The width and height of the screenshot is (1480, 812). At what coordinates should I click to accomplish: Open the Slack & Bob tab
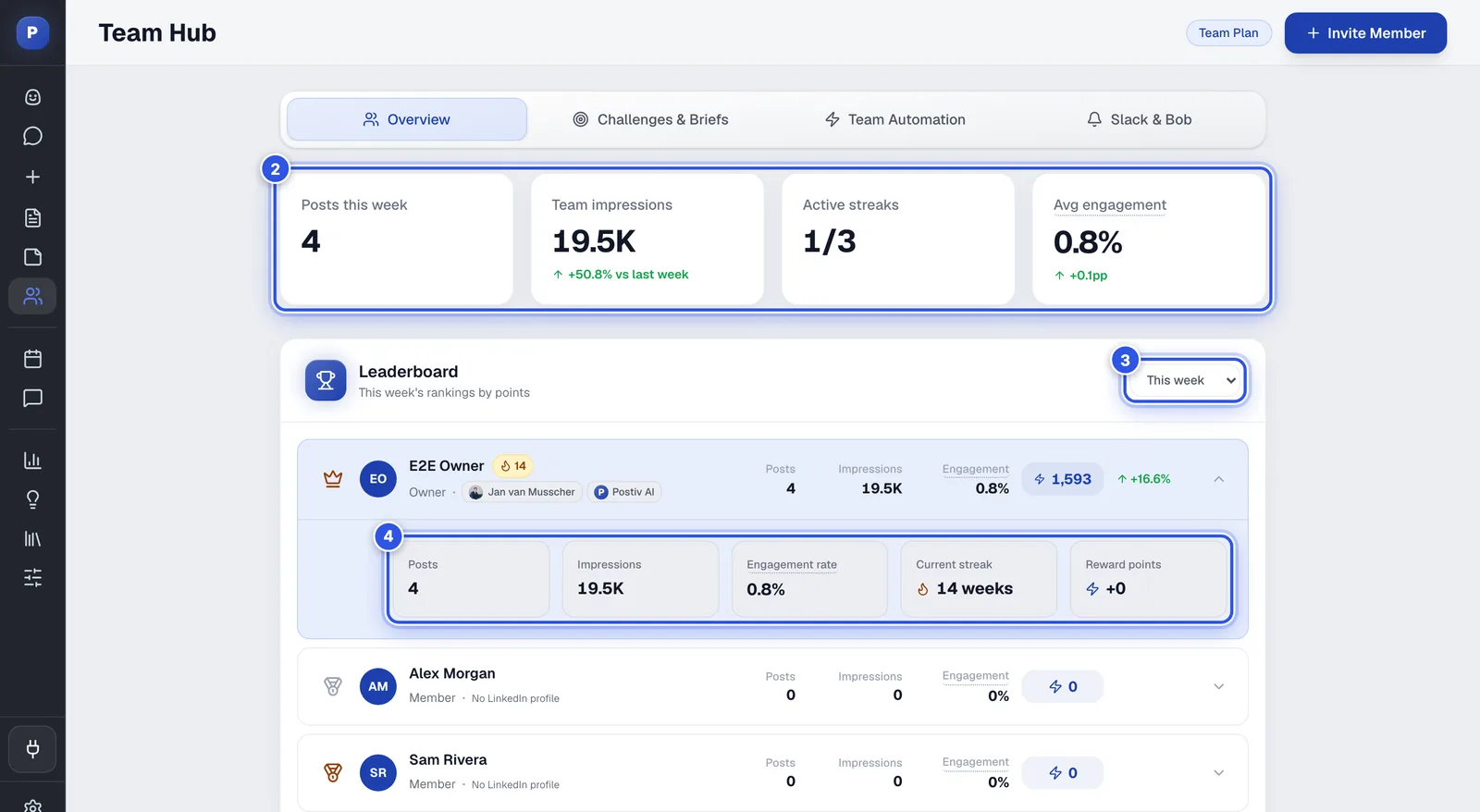(x=1140, y=119)
